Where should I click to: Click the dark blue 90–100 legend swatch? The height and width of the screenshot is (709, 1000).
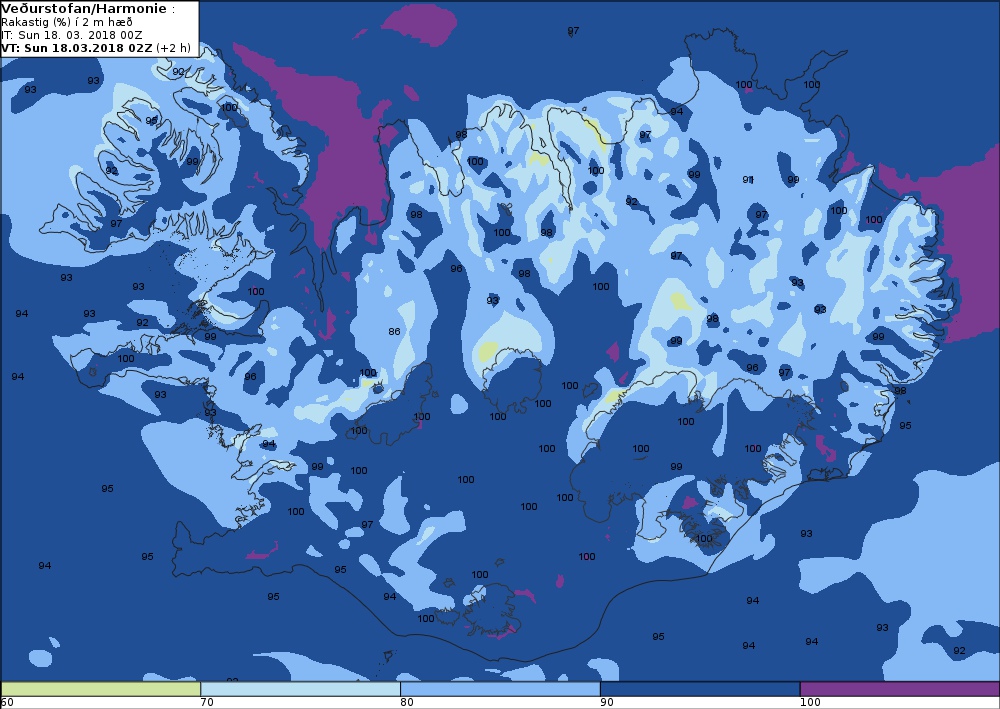point(700,689)
